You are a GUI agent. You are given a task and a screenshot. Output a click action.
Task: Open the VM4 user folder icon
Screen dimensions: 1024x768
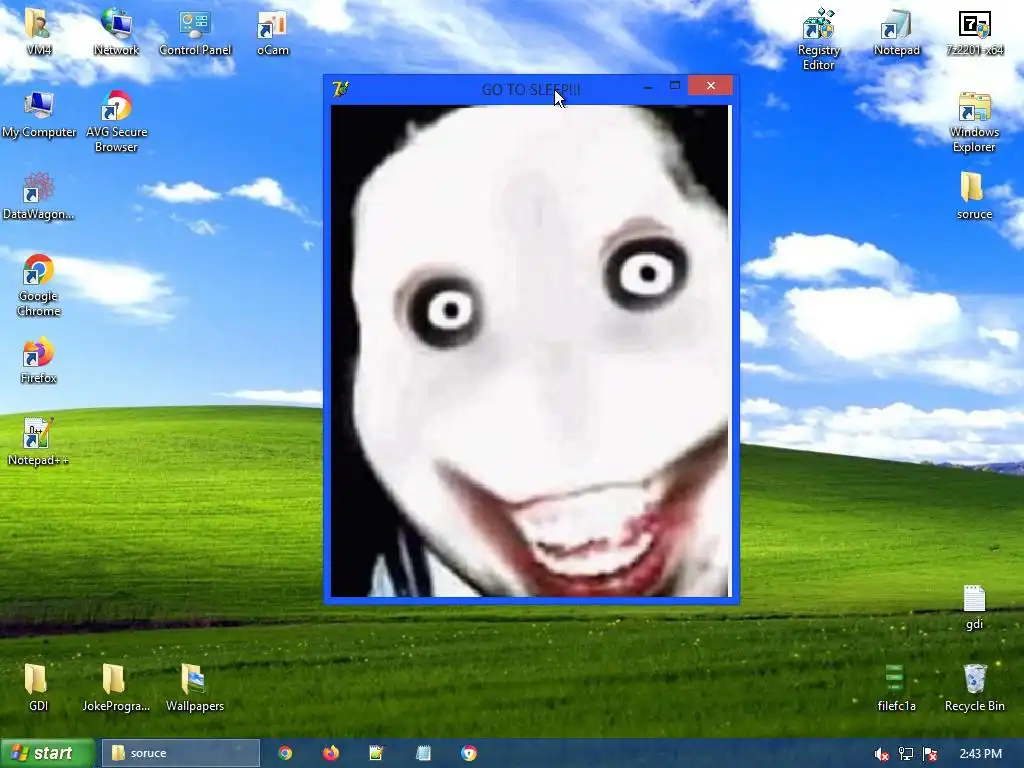[x=38, y=31]
